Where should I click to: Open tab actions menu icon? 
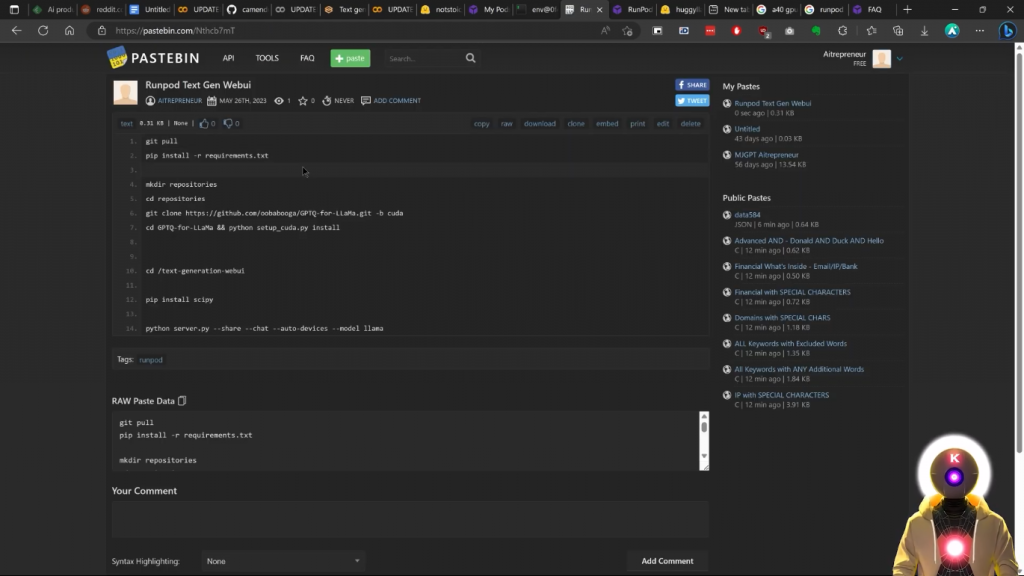click(14, 9)
